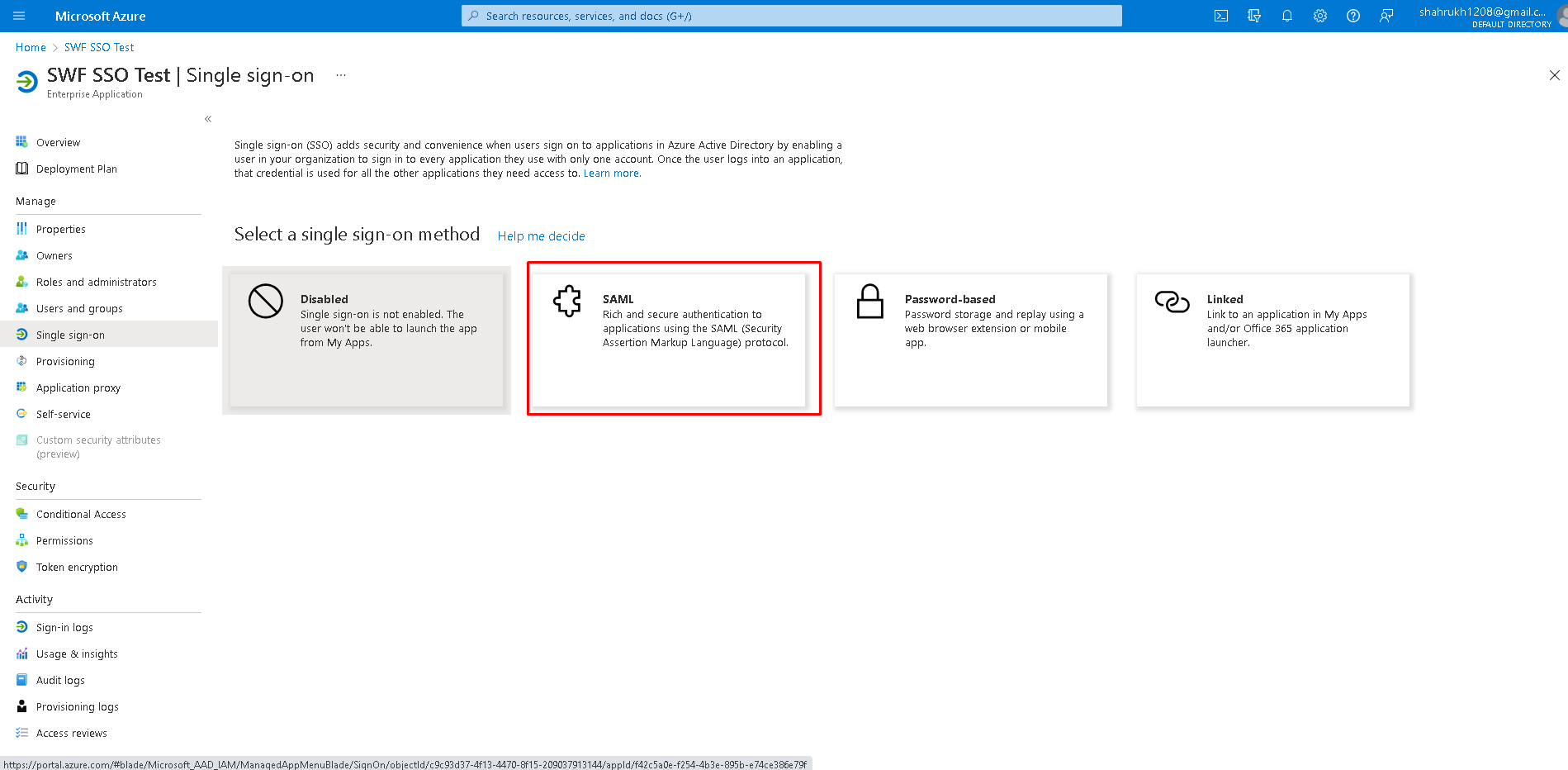View Sign-in logs
1568x770 pixels.
(109, 627)
